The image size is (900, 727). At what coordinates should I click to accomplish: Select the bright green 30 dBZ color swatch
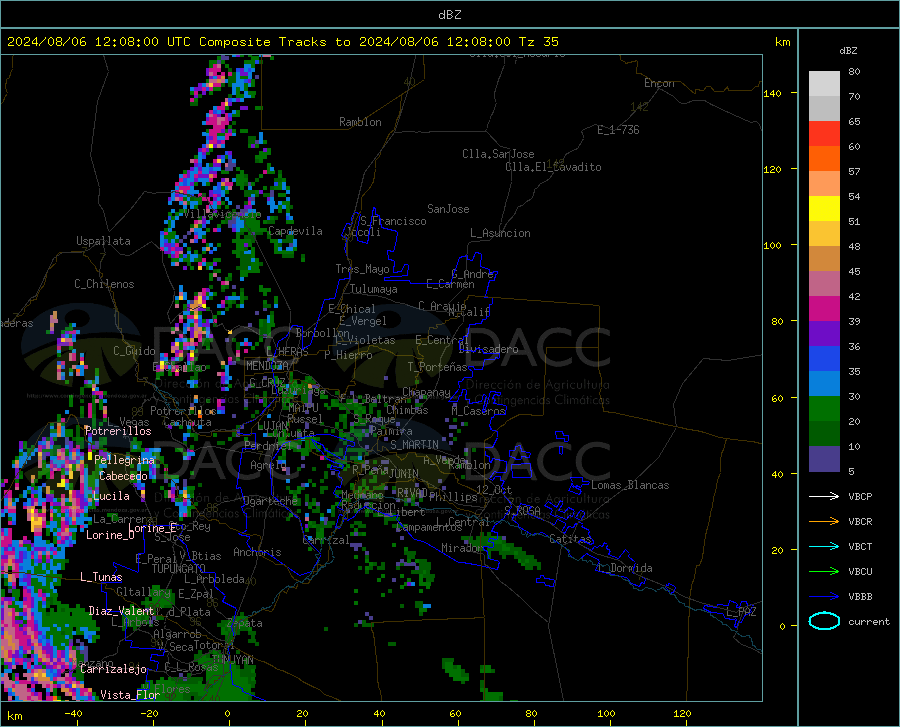coord(824,409)
